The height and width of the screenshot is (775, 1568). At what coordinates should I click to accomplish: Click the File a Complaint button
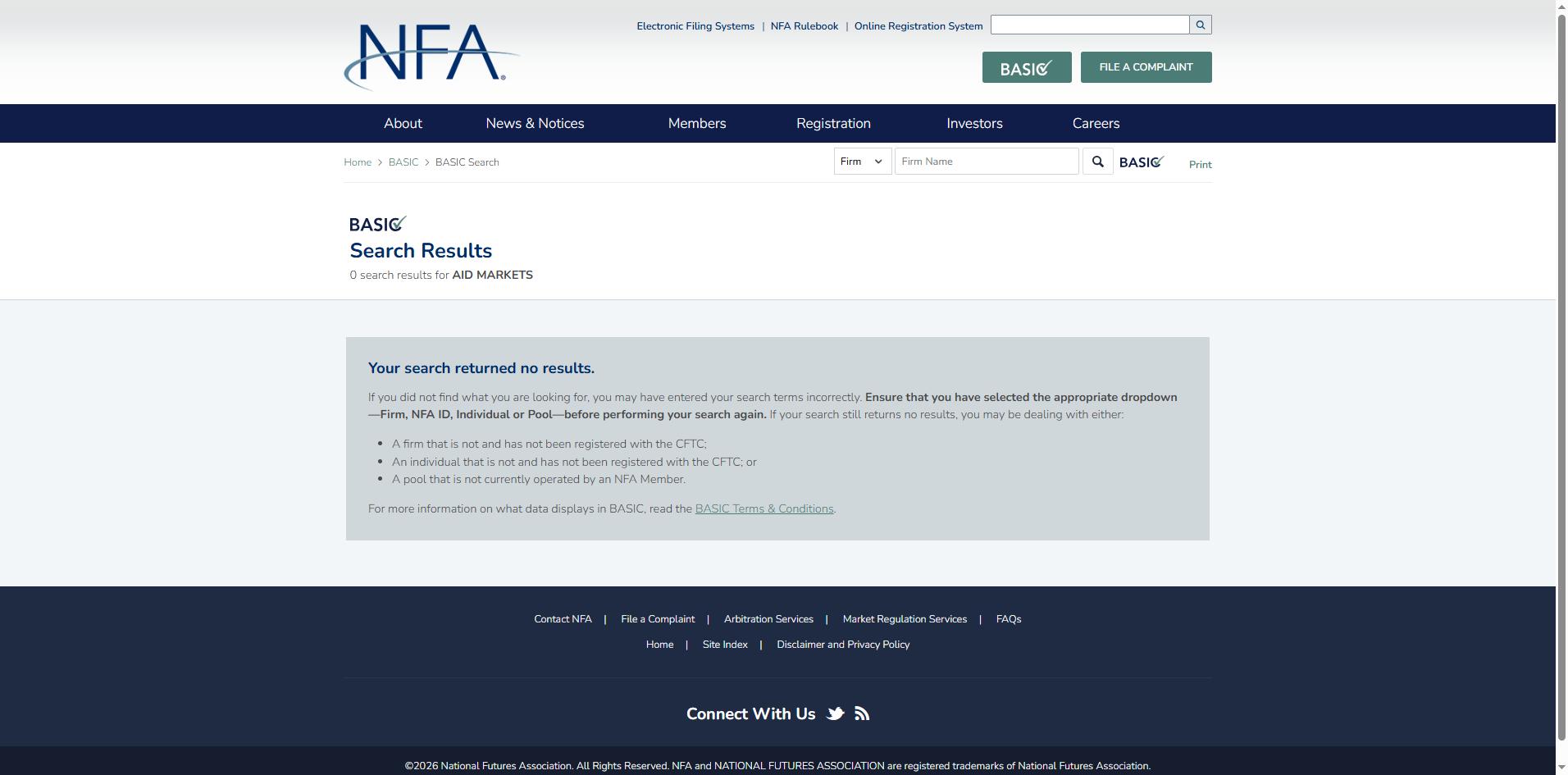click(1146, 67)
